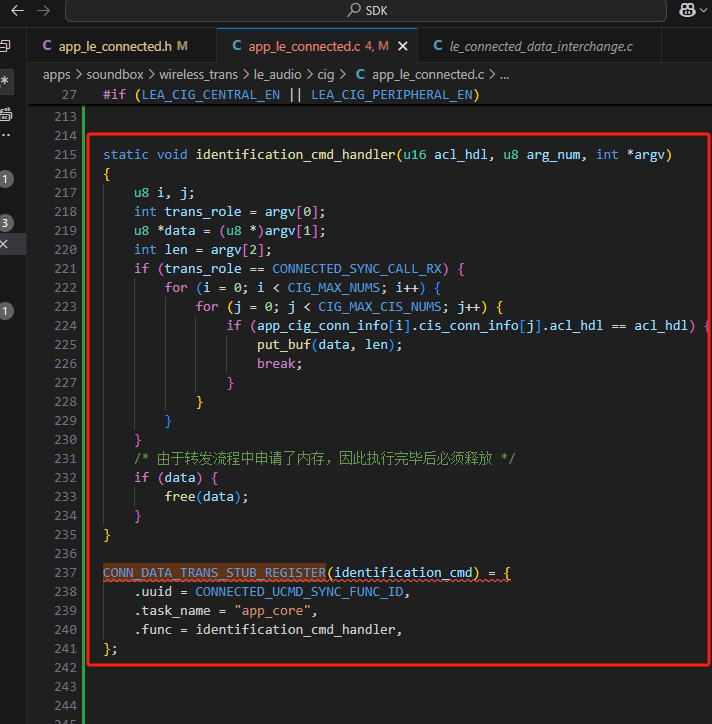Image resolution: width=712 pixels, height=724 pixels.
Task: Open the breadcrumb symbol ellipsis '...'
Action: click(505, 74)
